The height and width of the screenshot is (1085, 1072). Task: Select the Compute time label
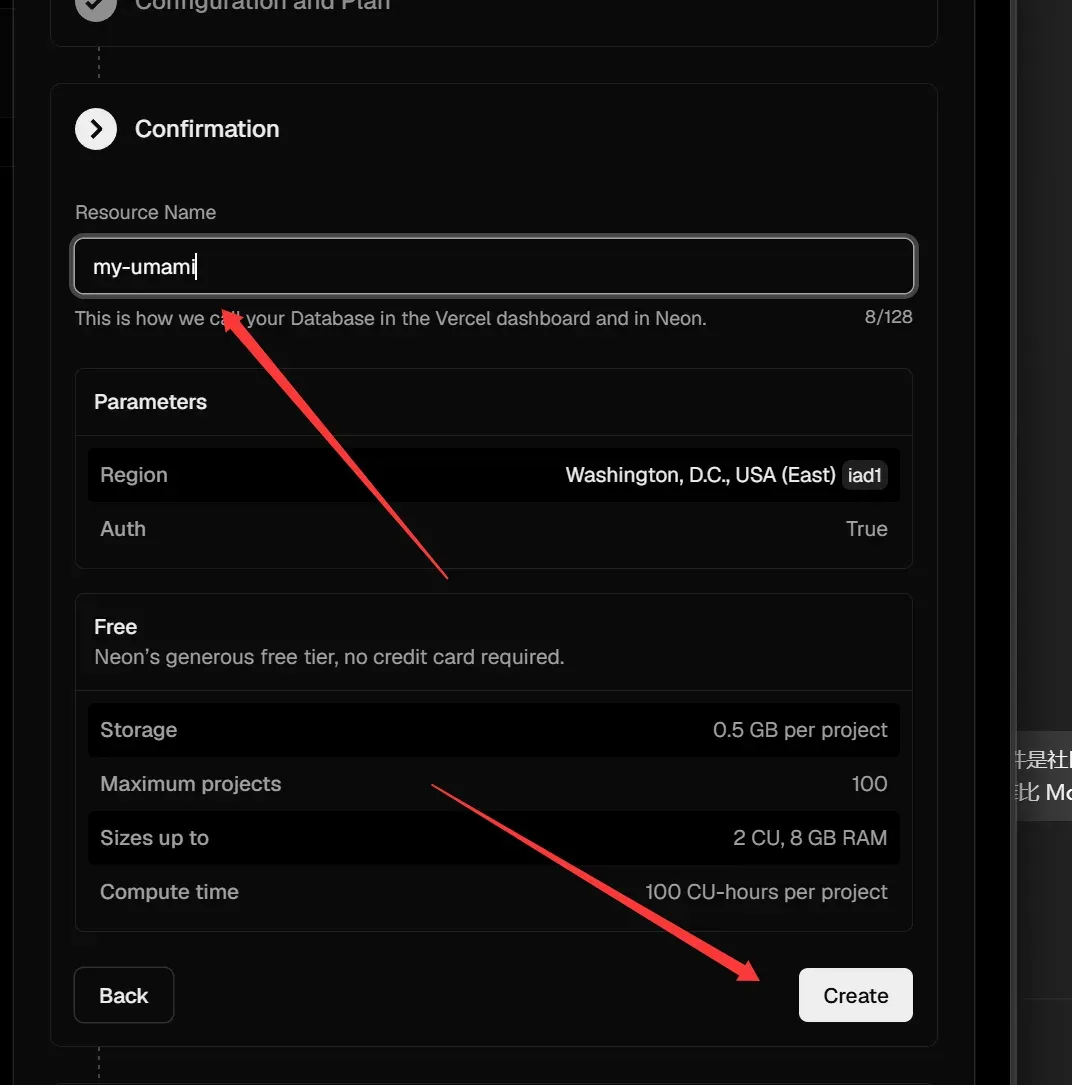170,892
